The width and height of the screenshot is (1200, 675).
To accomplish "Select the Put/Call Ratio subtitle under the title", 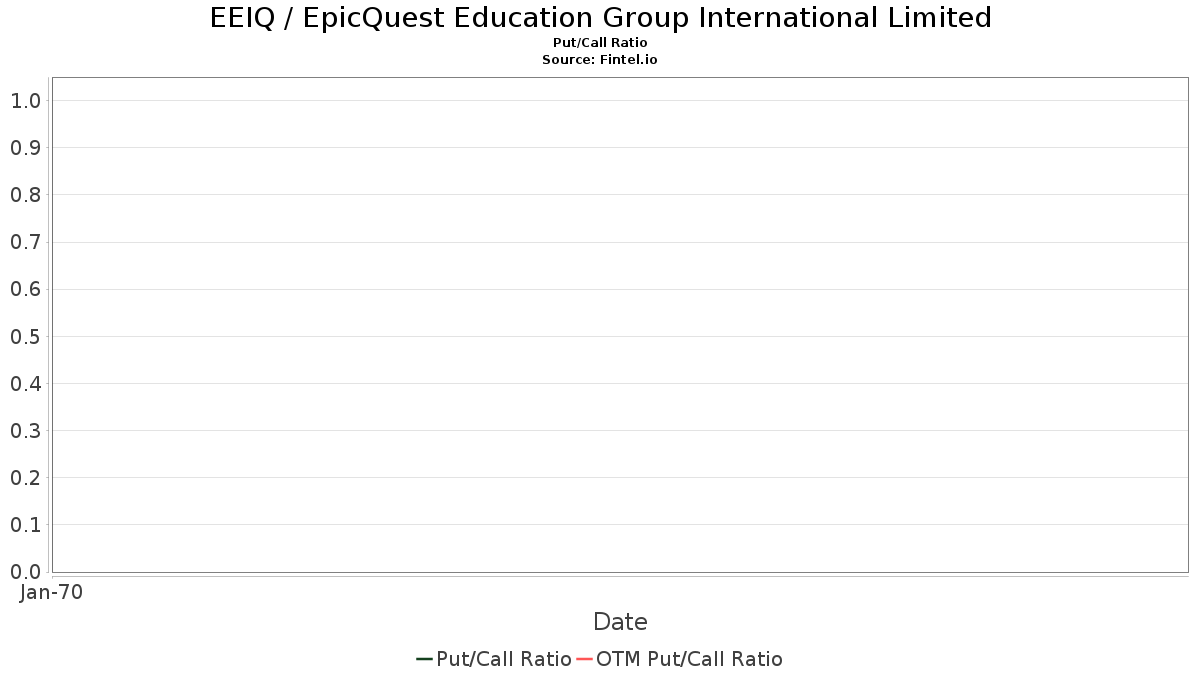I will click(x=600, y=43).
